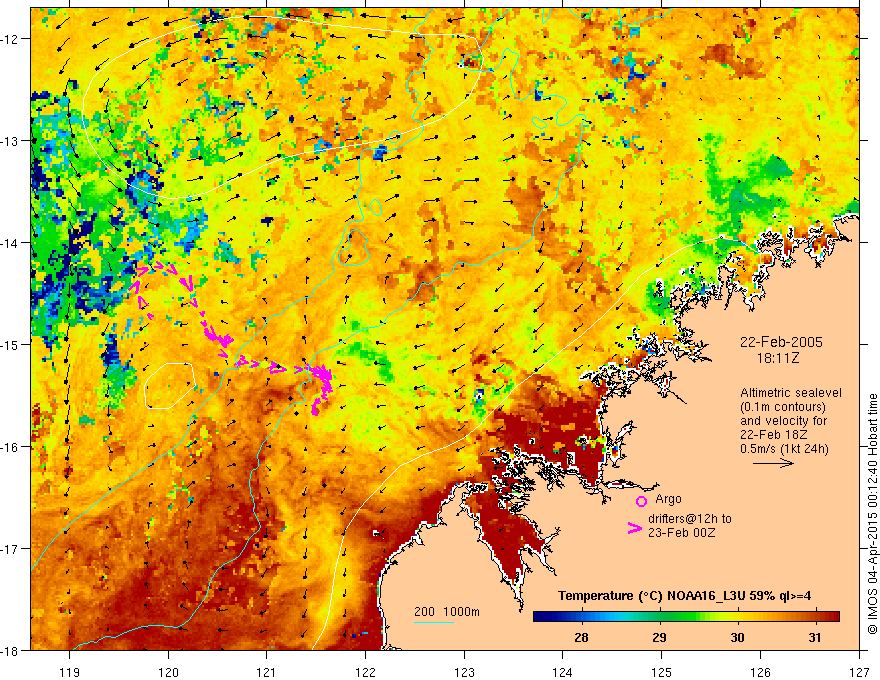This screenshot has height=680, width=880.
Task: Click longitude axis label 126
Action: pos(760,673)
